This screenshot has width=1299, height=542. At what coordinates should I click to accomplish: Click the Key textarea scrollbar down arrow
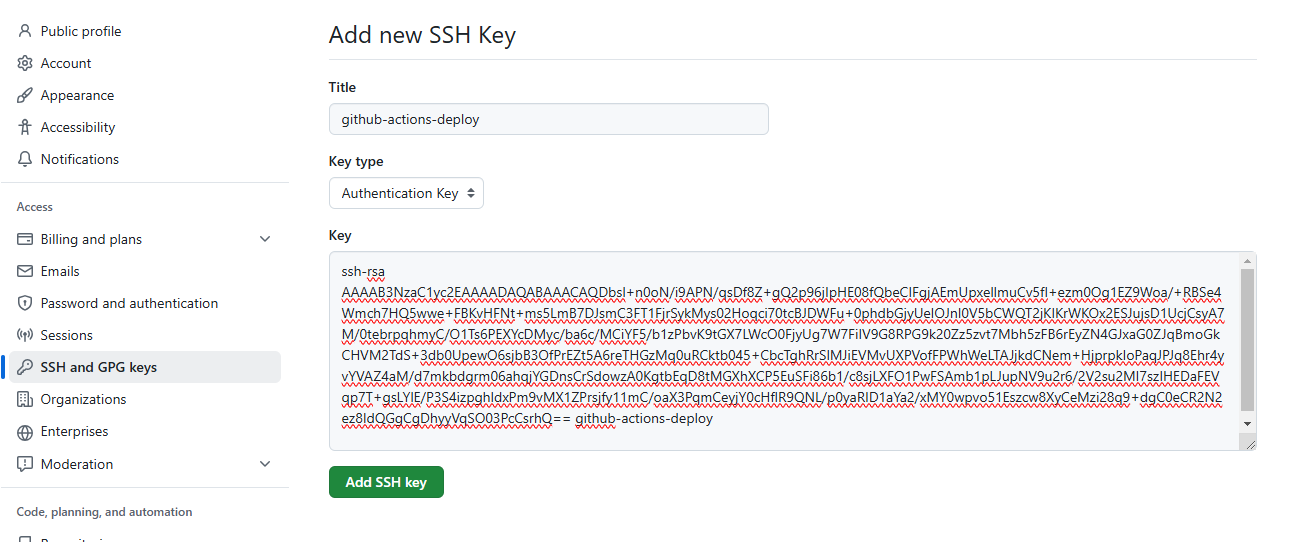click(1247, 424)
